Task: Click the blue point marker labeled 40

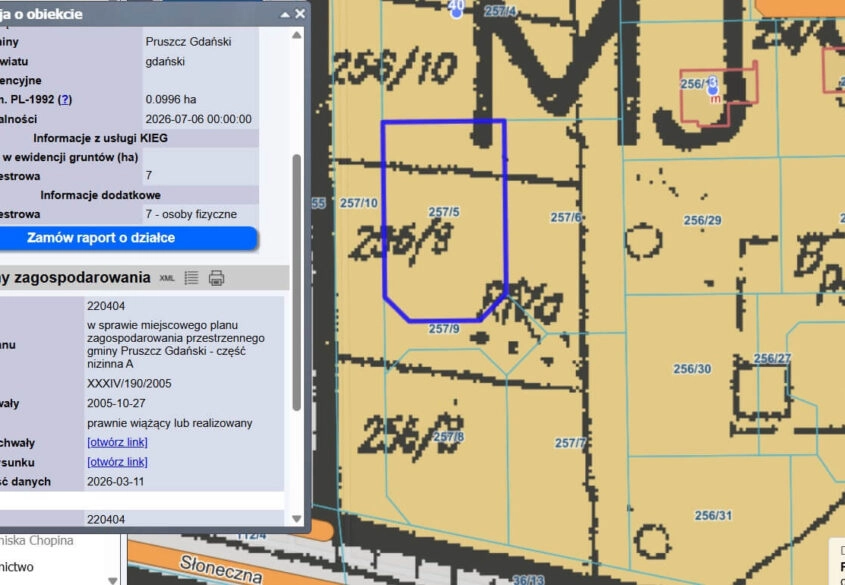Action: [x=456, y=12]
